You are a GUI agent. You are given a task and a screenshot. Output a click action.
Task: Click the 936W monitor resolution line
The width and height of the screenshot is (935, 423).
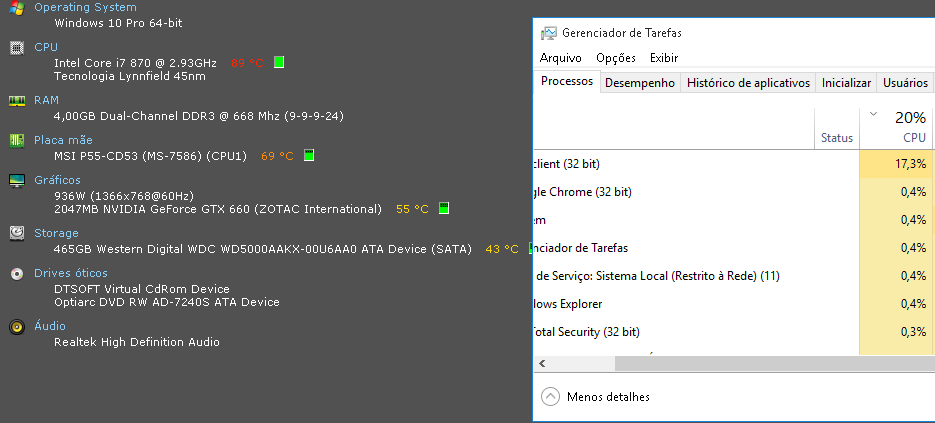(x=124, y=196)
